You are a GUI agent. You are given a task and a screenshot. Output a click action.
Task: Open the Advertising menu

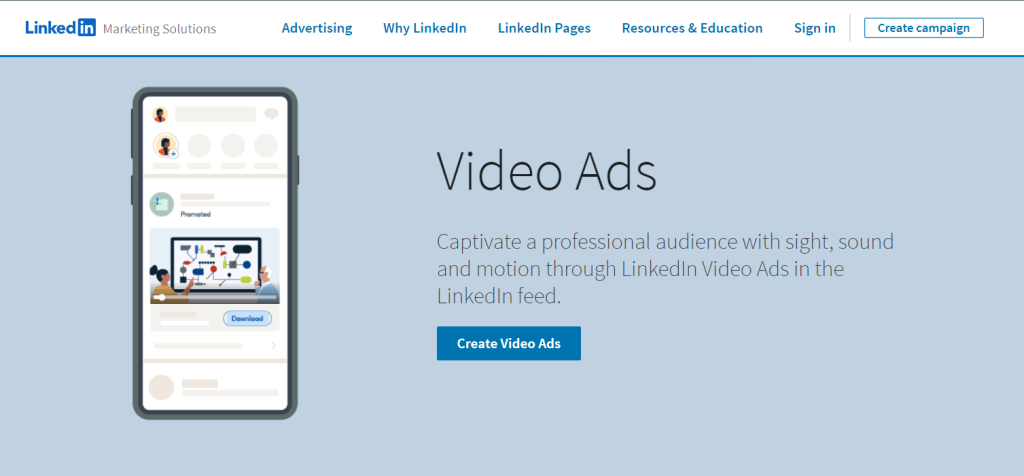pyautogui.click(x=317, y=28)
